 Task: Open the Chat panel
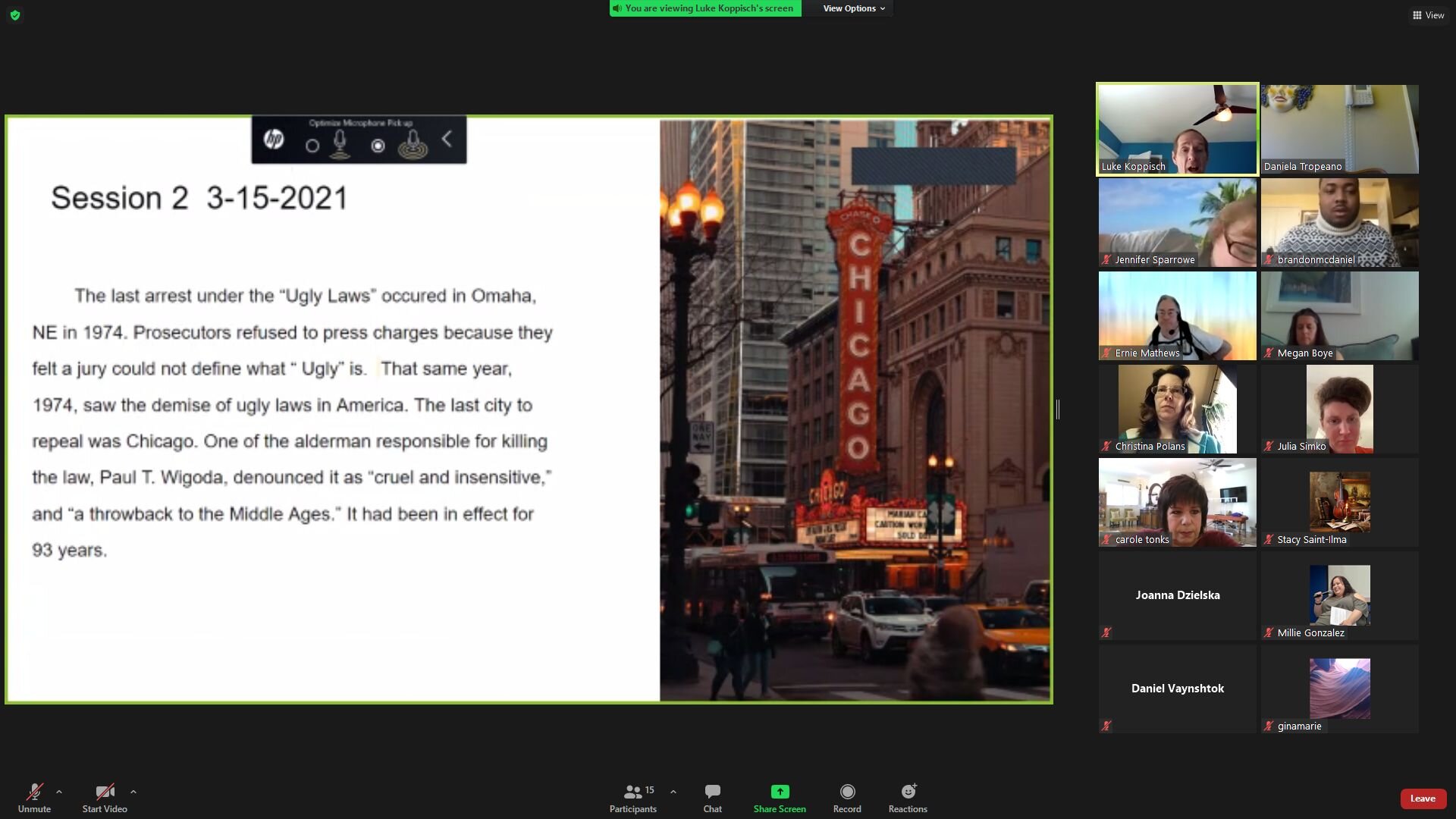pos(713,799)
